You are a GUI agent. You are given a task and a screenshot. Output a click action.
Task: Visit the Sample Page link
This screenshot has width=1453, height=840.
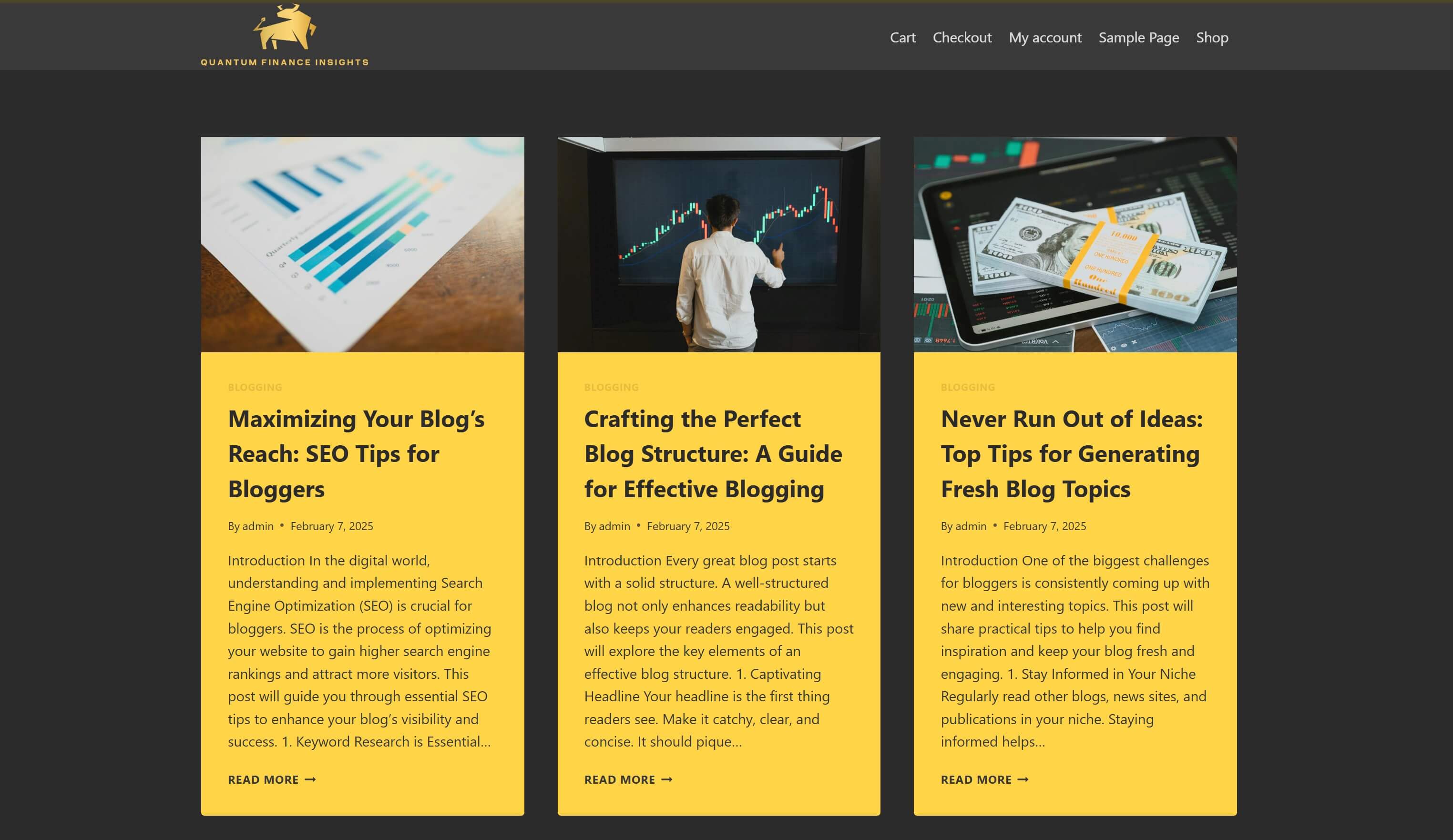point(1138,38)
